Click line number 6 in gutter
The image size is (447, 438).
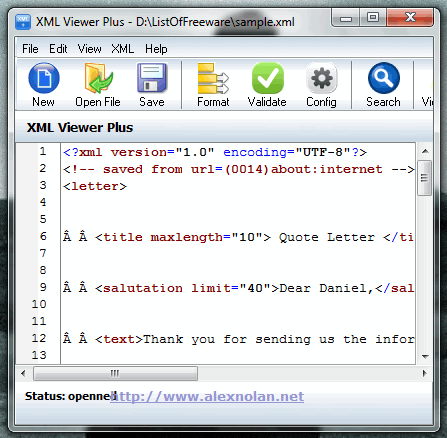(x=43, y=237)
